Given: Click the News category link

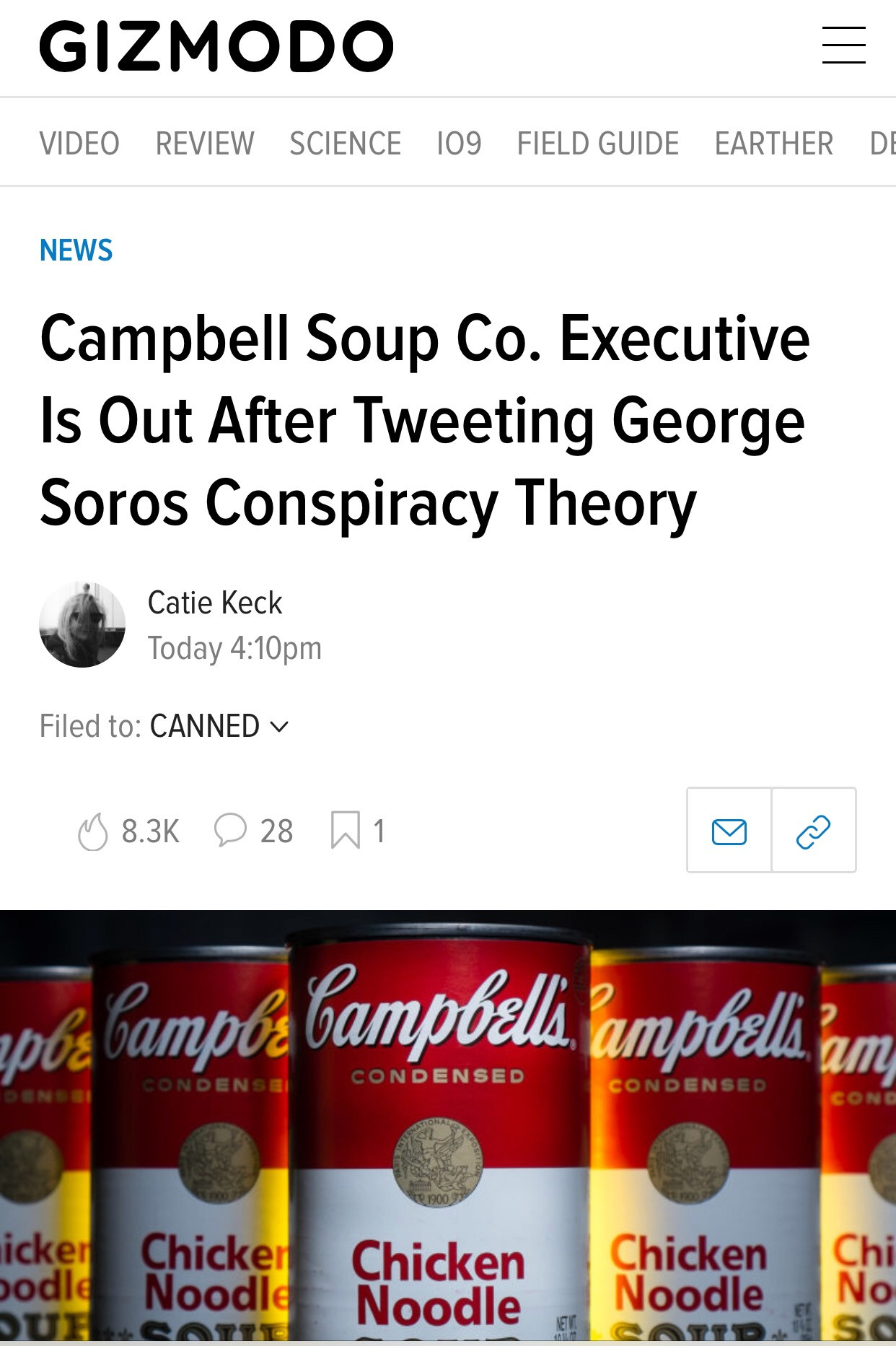Looking at the screenshot, I should tap(76, 250).
